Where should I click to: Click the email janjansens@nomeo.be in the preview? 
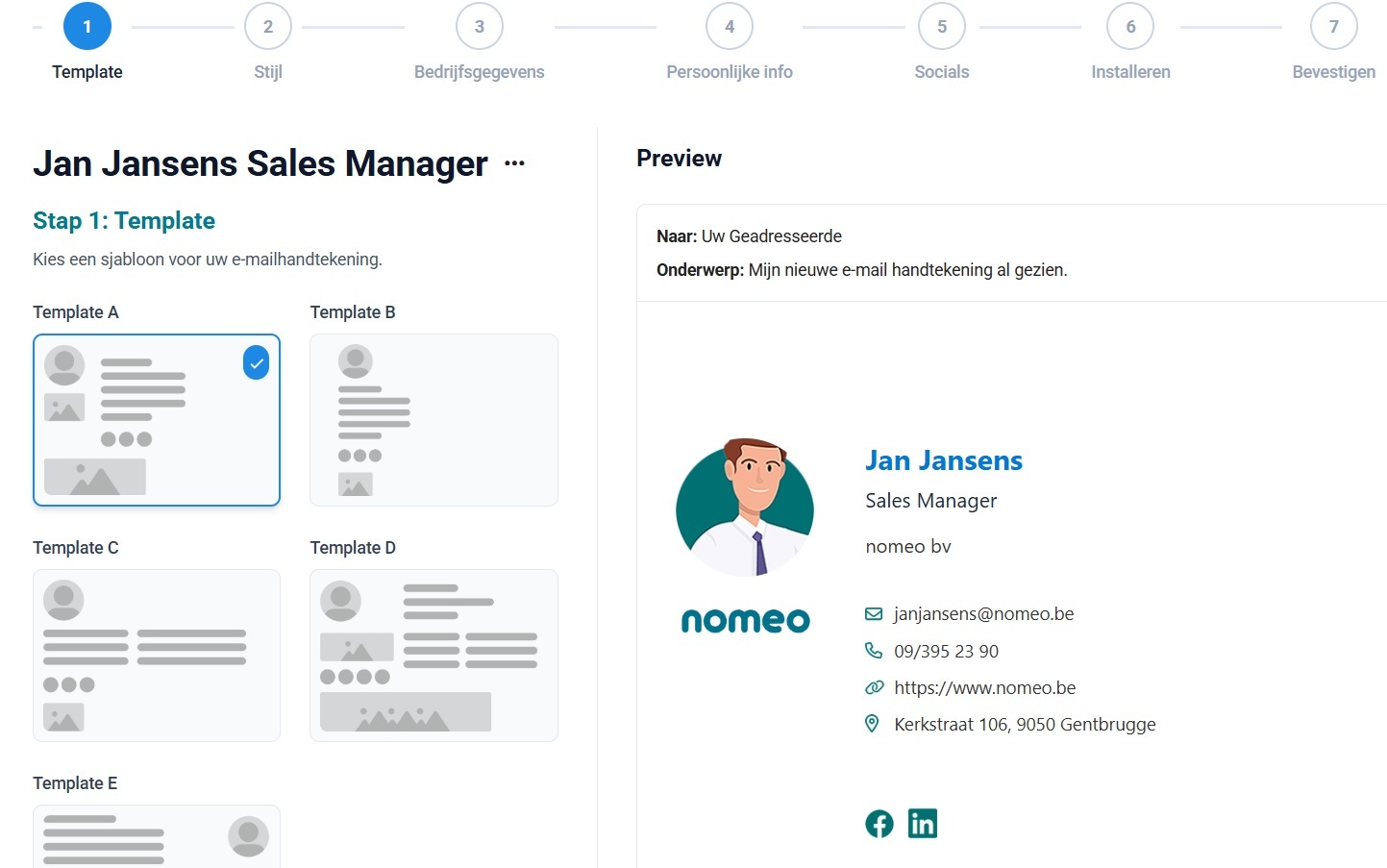pos(984,614)
